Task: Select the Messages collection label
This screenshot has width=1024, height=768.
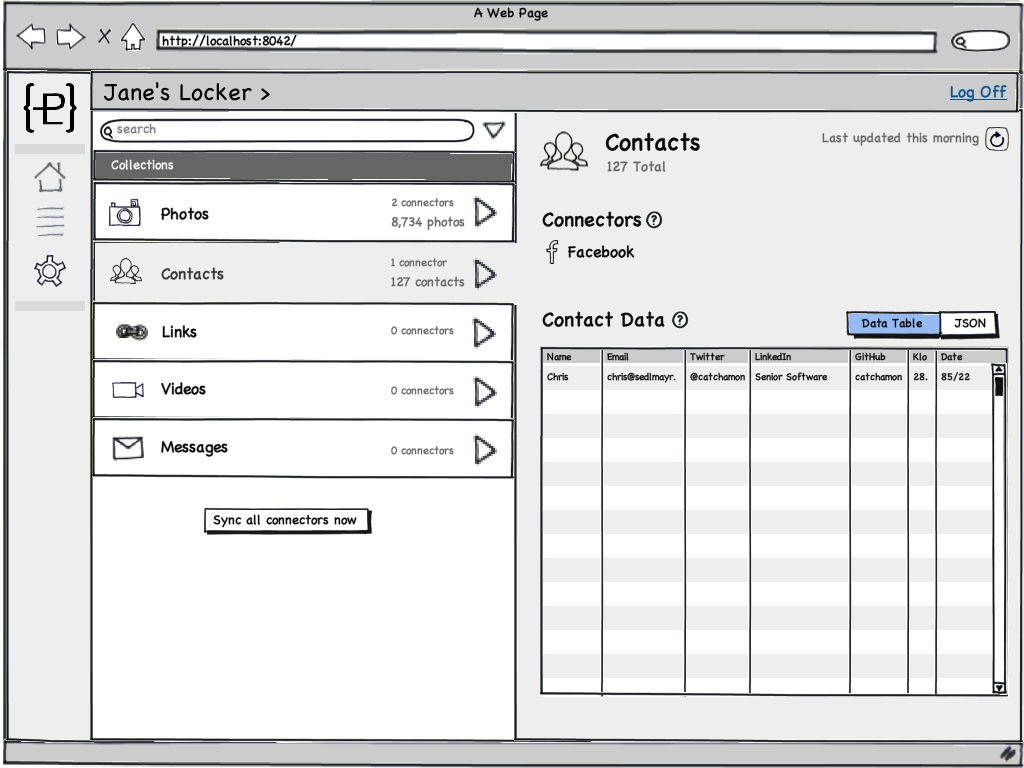Action: coord(194,447)
